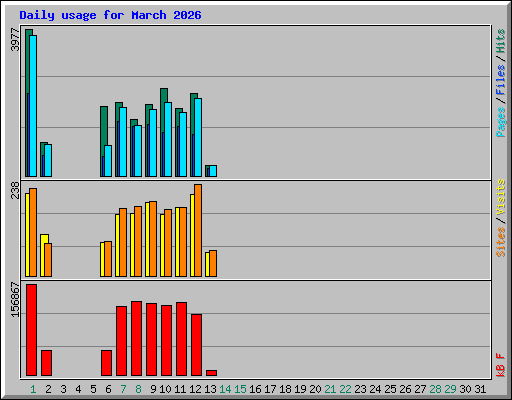Screen dimensions: 512x400
Task: Click the cyan pages bar for day 13
Action: click(x=213, y=171)
